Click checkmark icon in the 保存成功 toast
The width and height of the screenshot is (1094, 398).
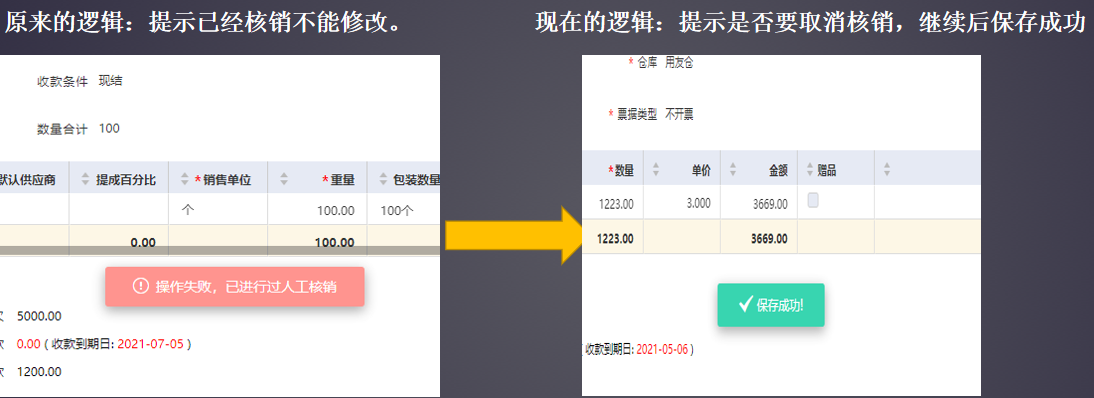coord(745,305)
